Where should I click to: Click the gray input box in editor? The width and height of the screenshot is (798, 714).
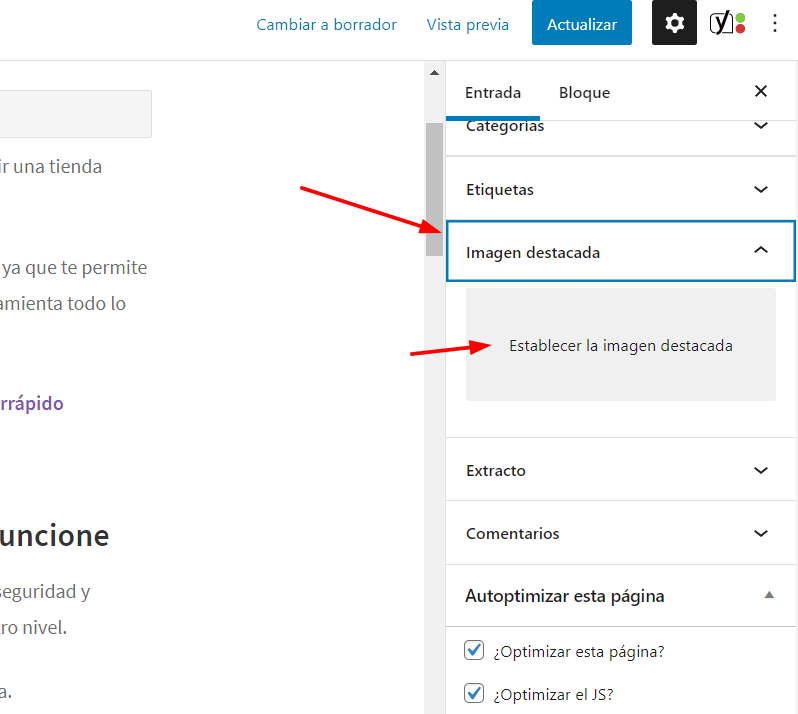(75, 114)
